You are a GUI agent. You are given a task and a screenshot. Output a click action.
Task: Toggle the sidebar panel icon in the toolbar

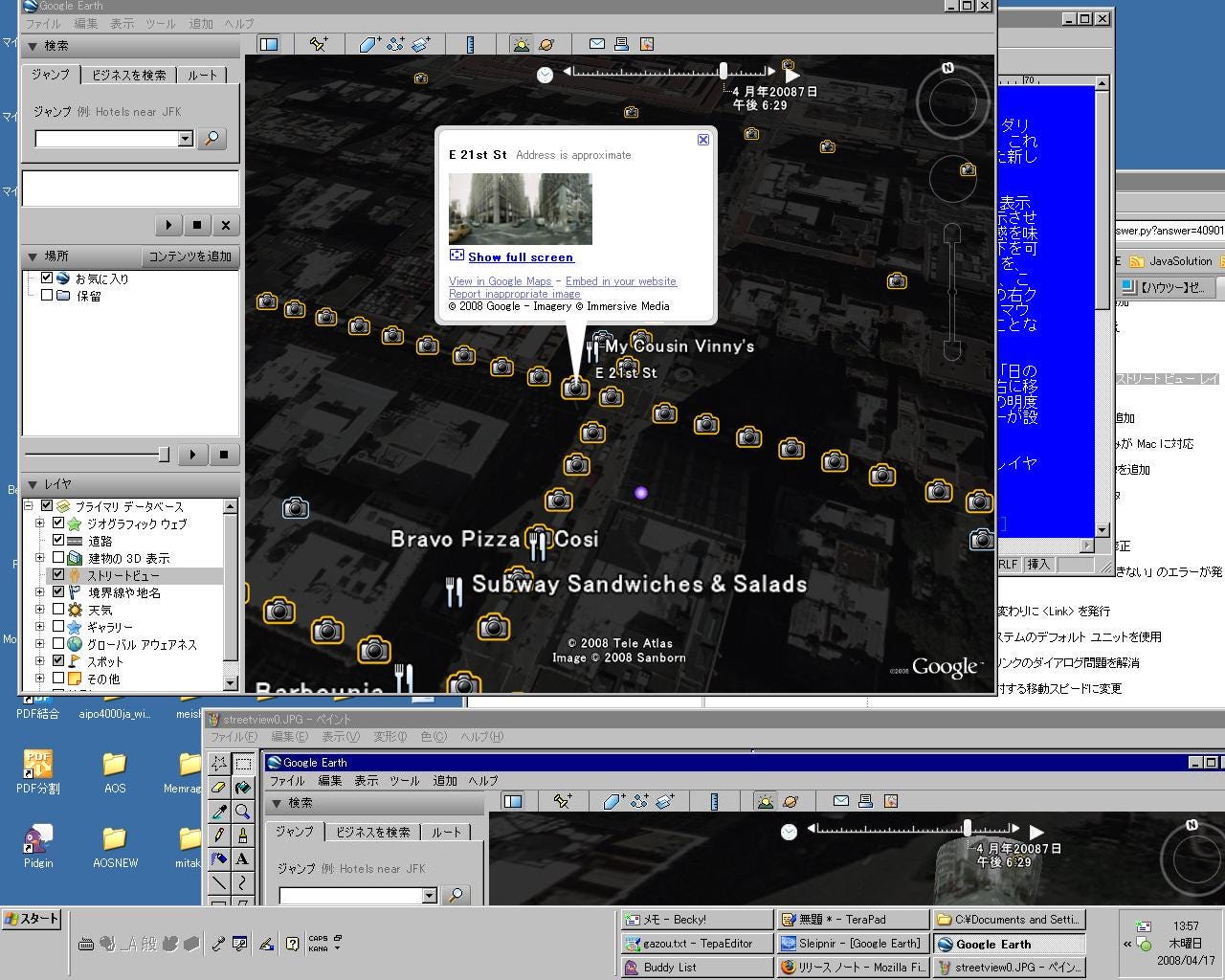coord(269,43)
